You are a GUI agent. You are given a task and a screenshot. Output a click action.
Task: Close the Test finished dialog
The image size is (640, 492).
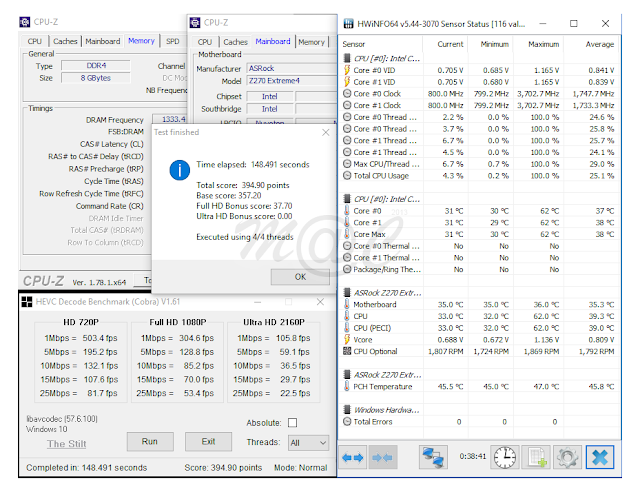[325, 132]
